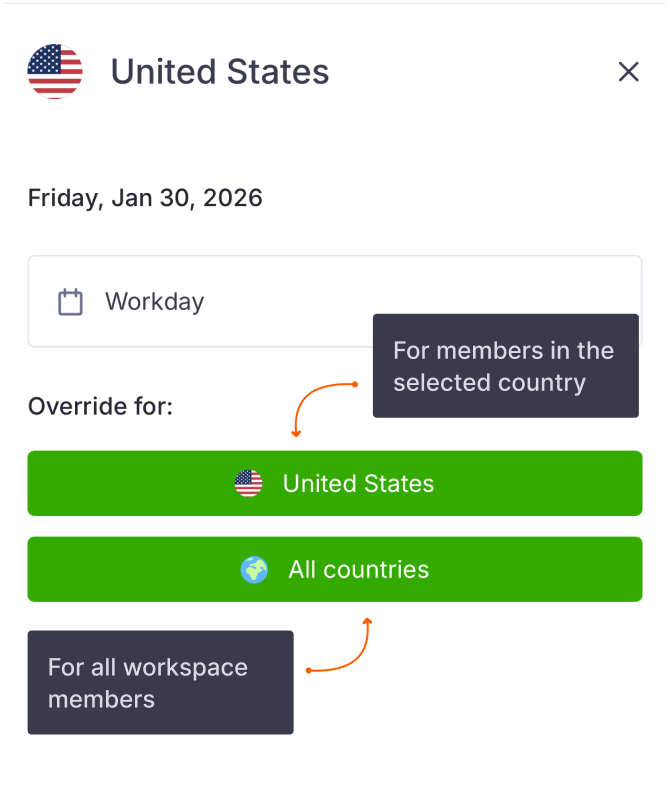Click the round US flag header icon
The height and width of the screenshot is (800, 670).
(x=55, y=72)
